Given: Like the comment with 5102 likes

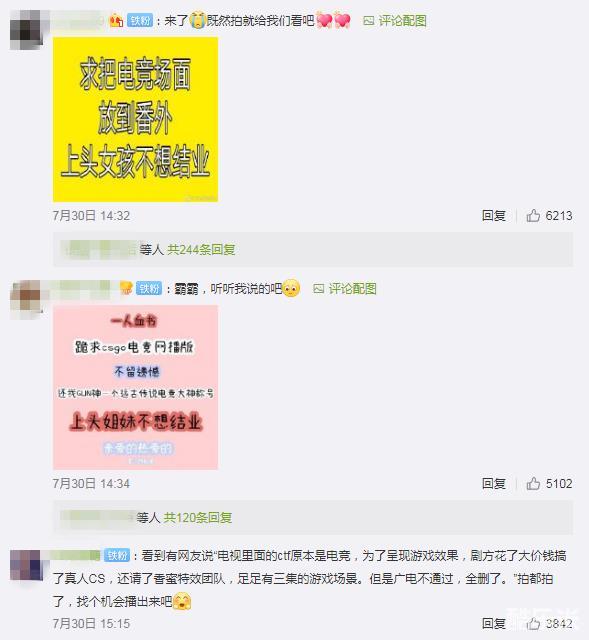Looking at the screenshot, I should click(x=533, y=483).
